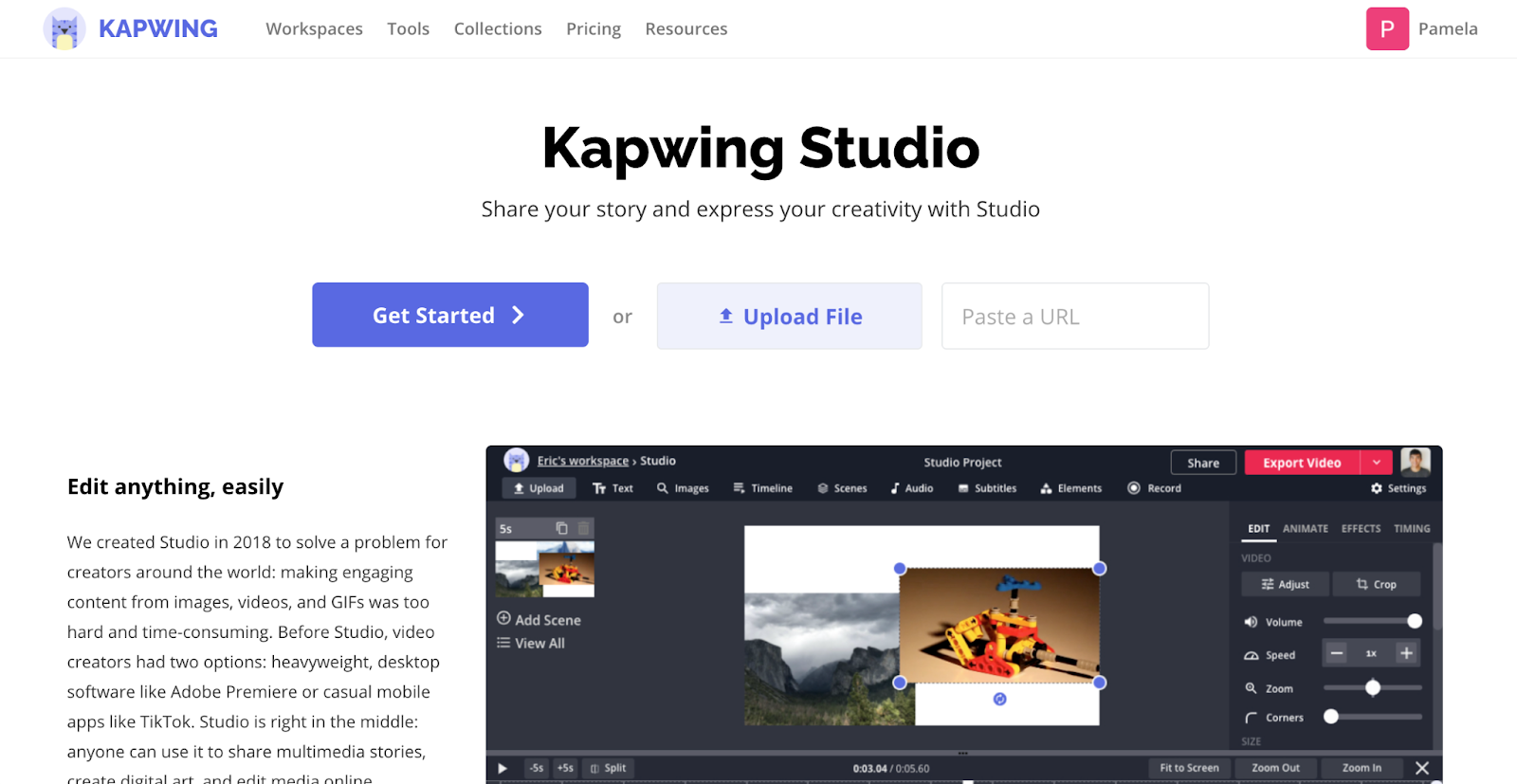Click the rotate handle below the toy image
This screenshot has height=784, width=1517.
pyautogui.click(x=999, y=699)
